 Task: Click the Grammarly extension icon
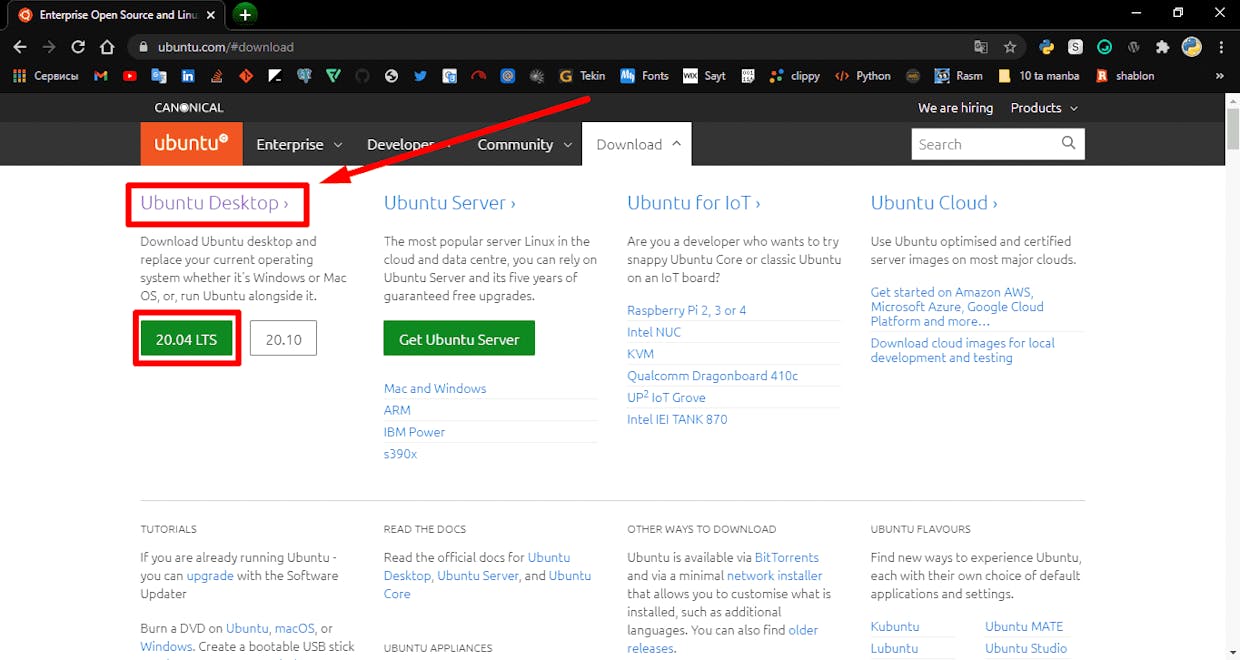[1104, 47]
